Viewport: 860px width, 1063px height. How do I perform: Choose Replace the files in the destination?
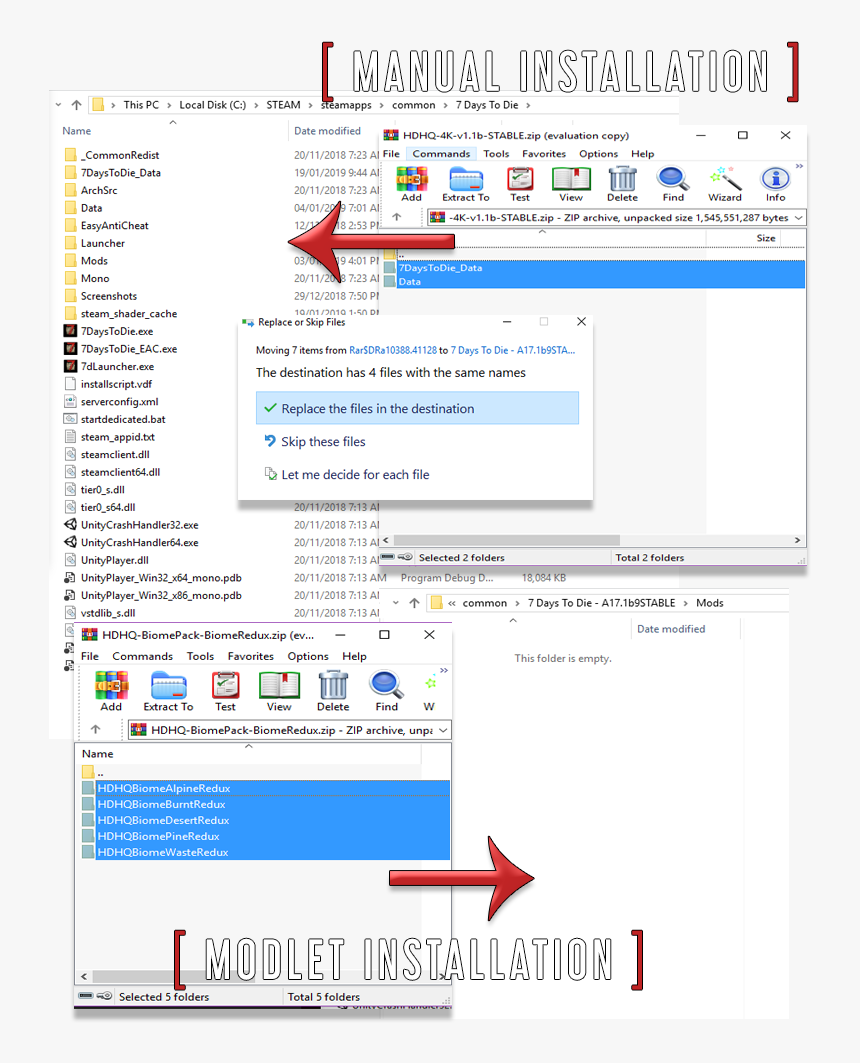tap(417, 408)
